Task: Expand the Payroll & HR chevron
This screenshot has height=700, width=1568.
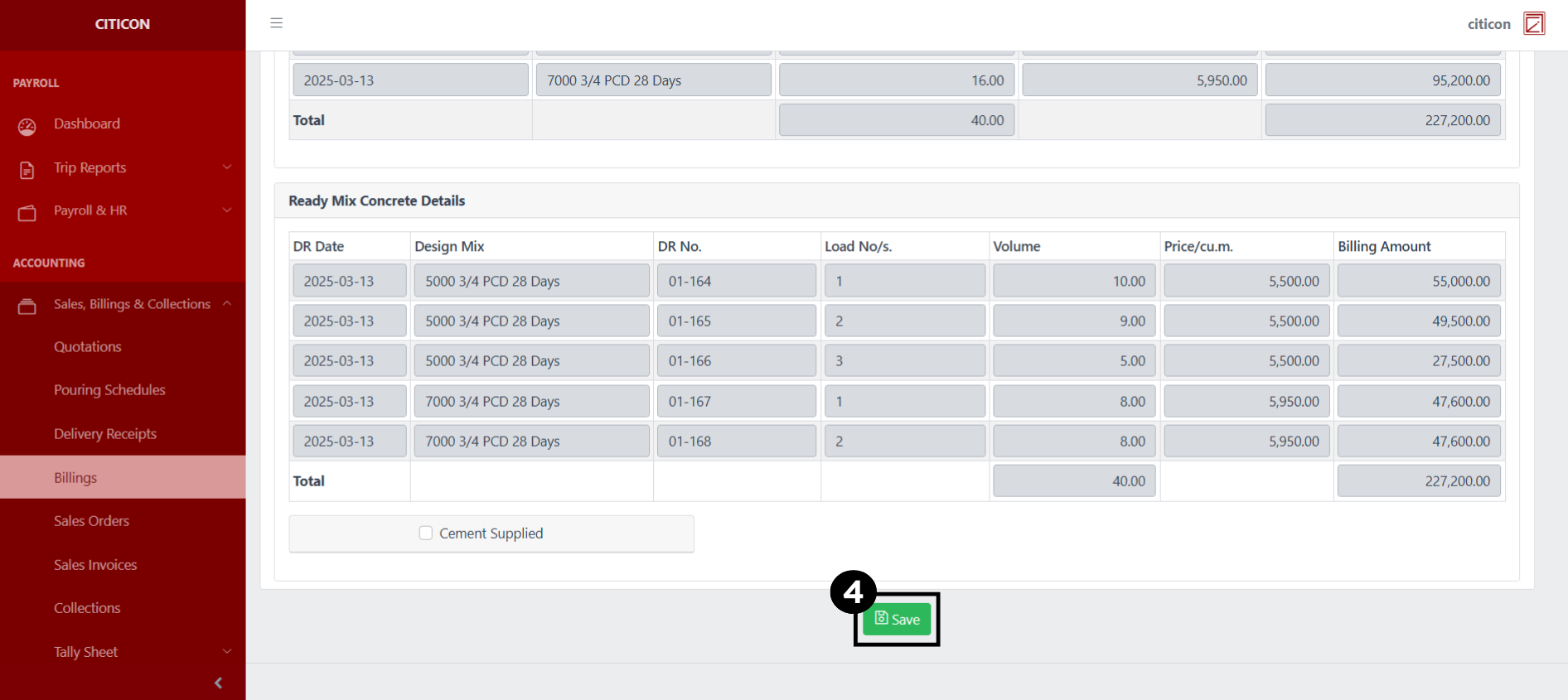Action: 226,210
